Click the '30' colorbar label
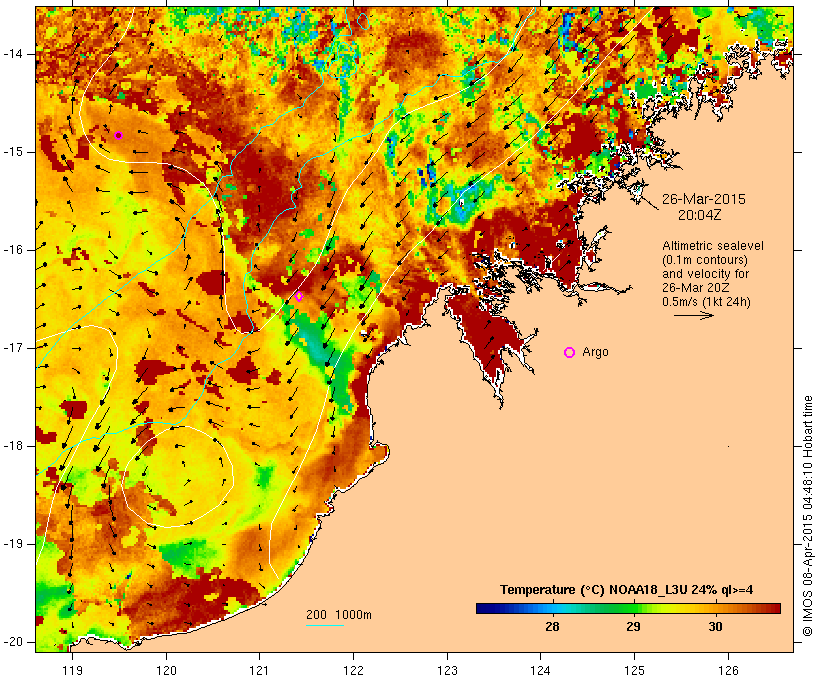 pyautogui.click(x=715, y=627)
